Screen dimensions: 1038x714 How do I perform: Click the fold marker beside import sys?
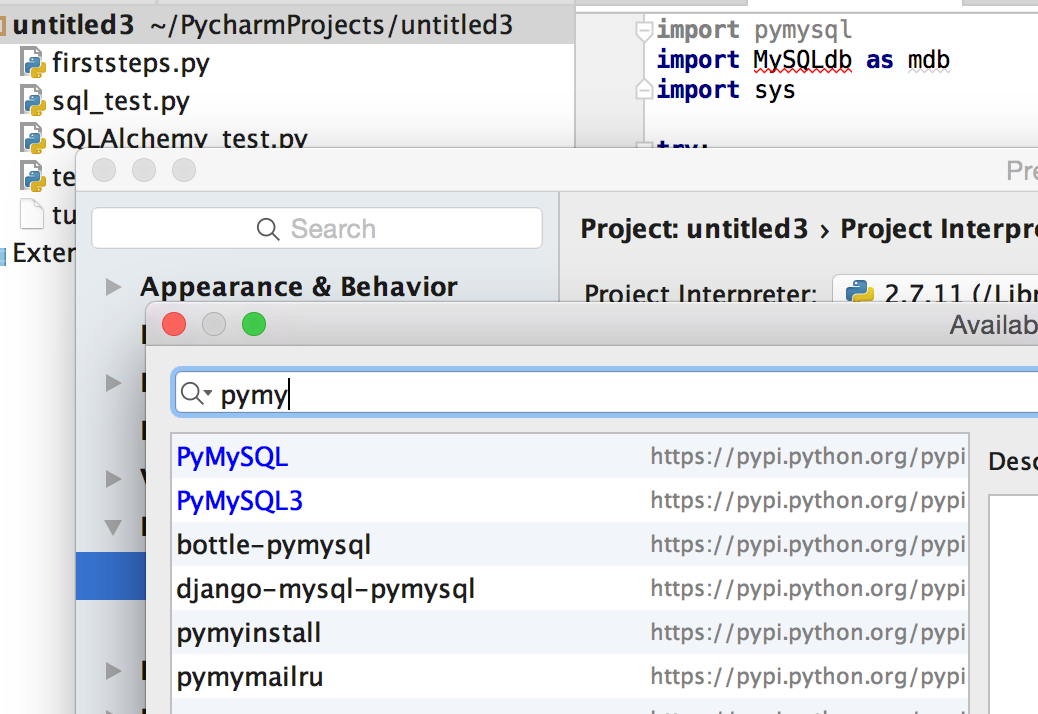[644, 90]
